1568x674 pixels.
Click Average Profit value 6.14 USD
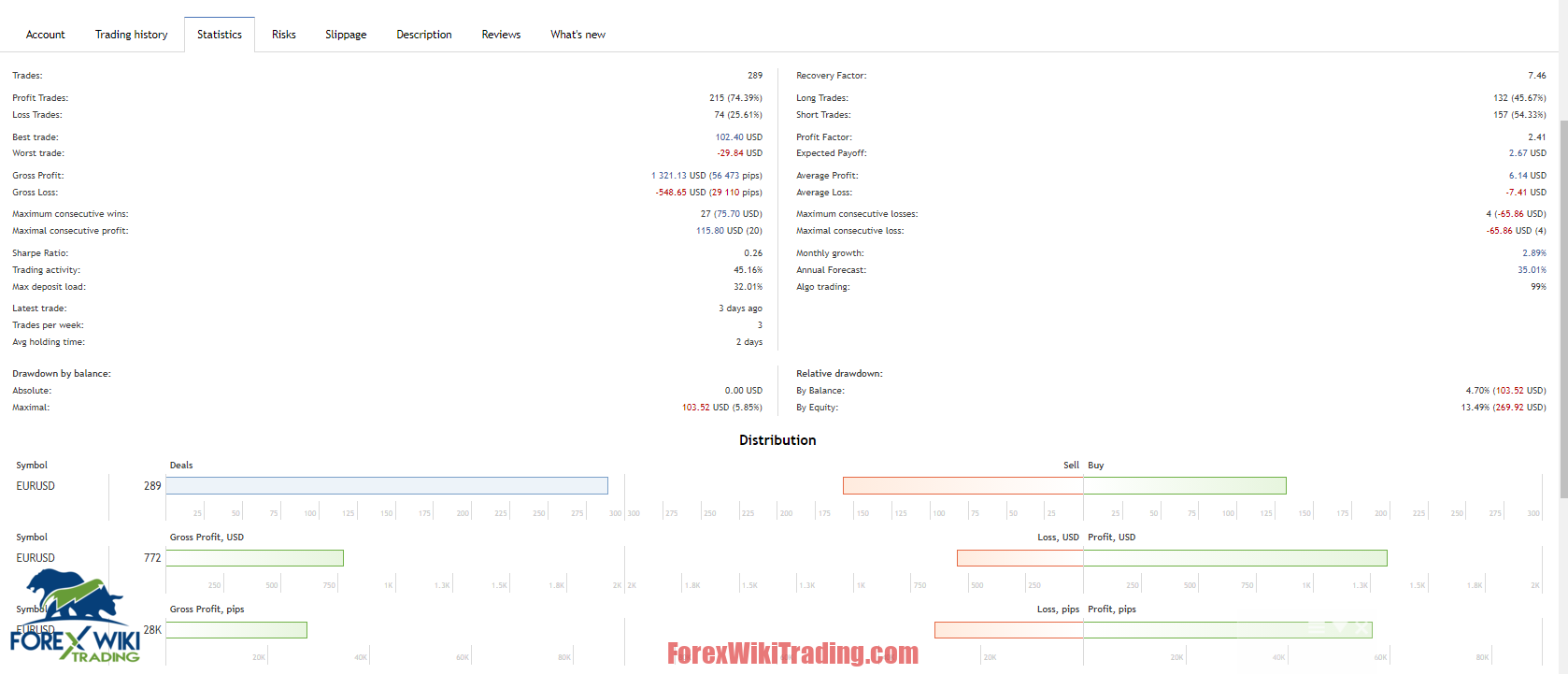pyautogui.click(x=1528, y=176)
